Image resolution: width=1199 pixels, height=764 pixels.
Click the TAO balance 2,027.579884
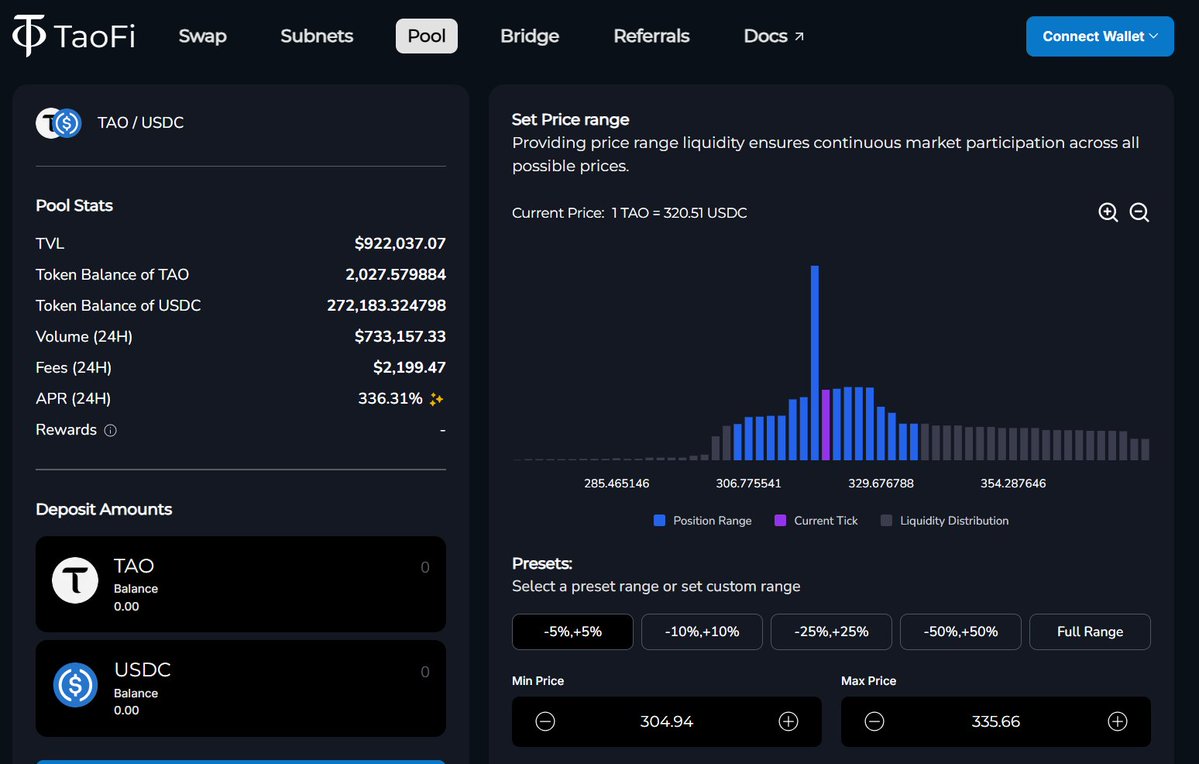pyautogui.click(x=395, y=275)
